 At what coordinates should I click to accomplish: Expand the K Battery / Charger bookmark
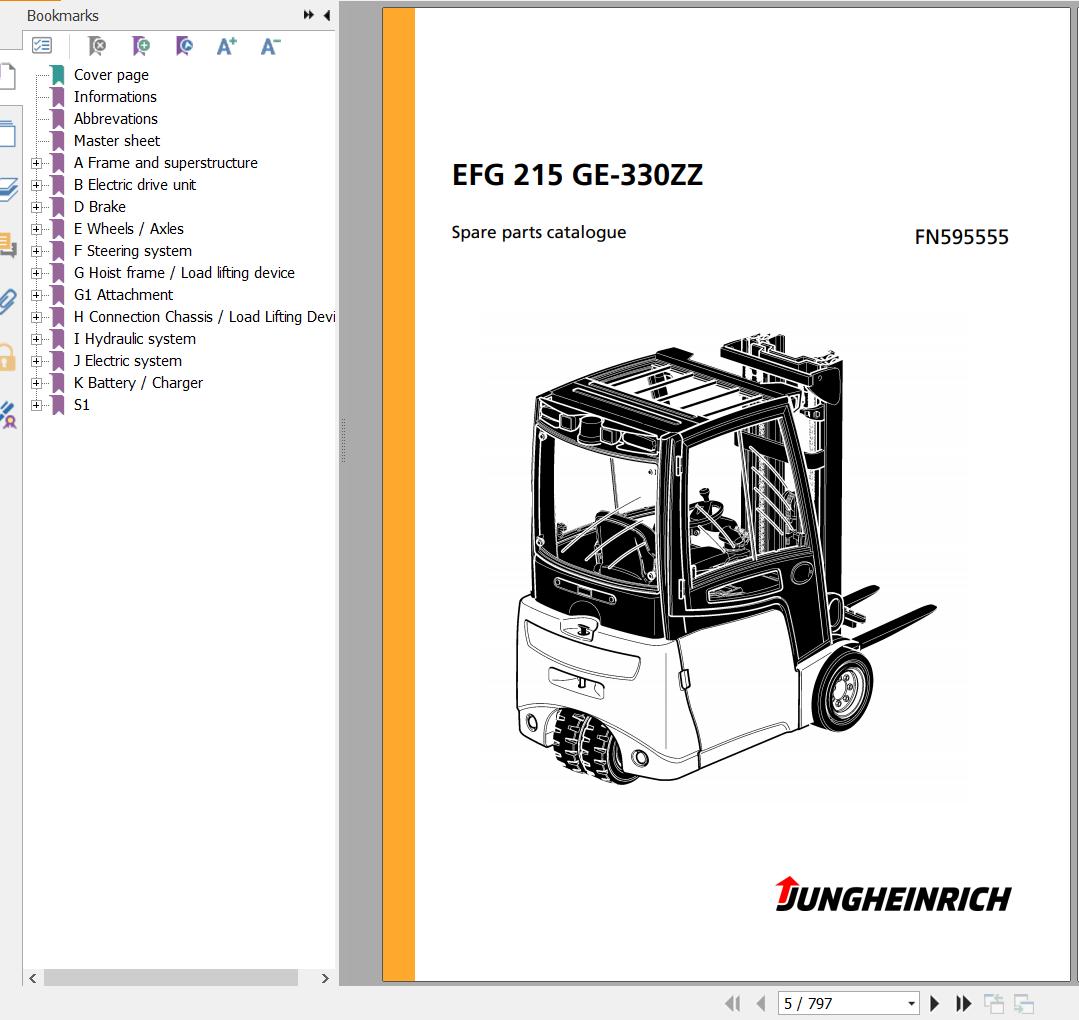coord(36,383)
